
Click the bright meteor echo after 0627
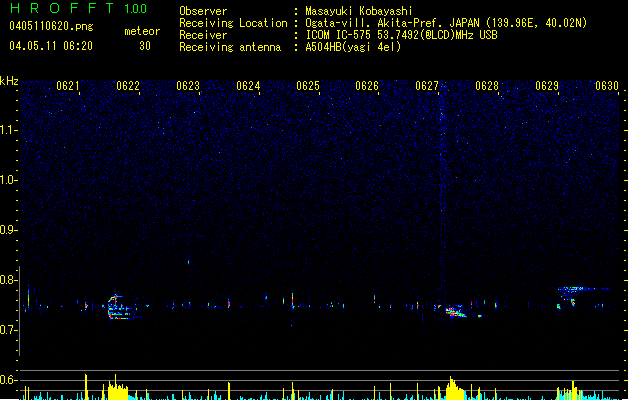click(455, 312)
